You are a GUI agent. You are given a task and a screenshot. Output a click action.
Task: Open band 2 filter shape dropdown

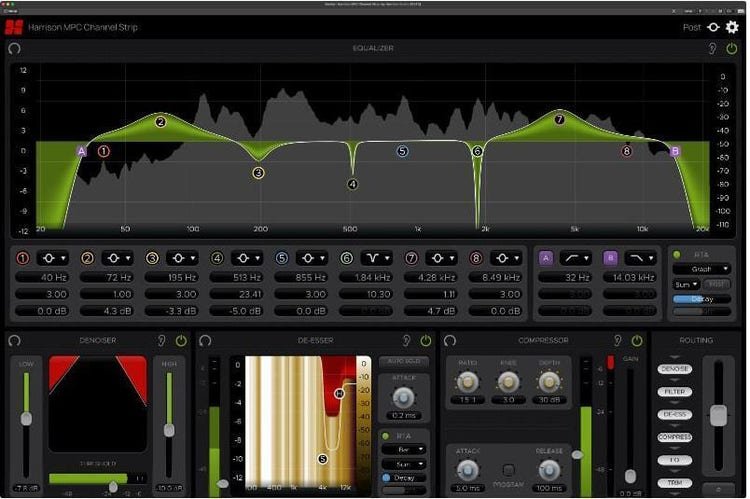click(117, 258)
